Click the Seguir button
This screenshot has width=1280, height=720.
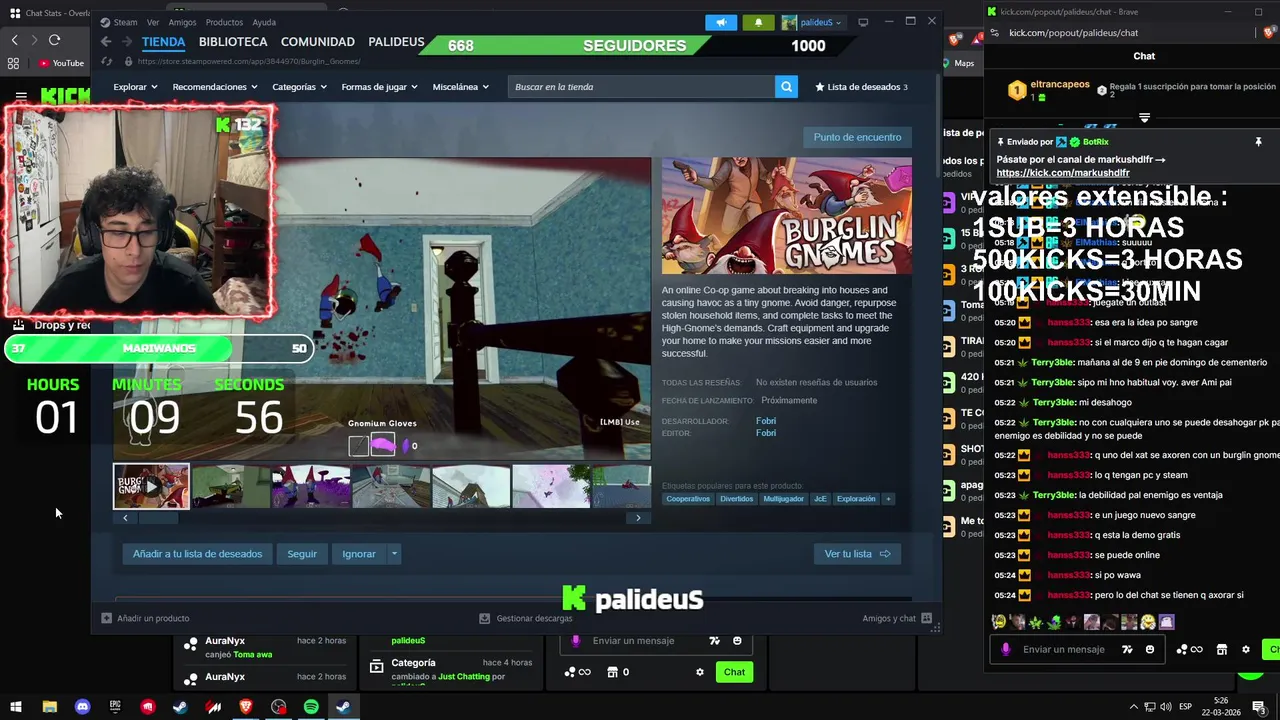tap(302, 554)
